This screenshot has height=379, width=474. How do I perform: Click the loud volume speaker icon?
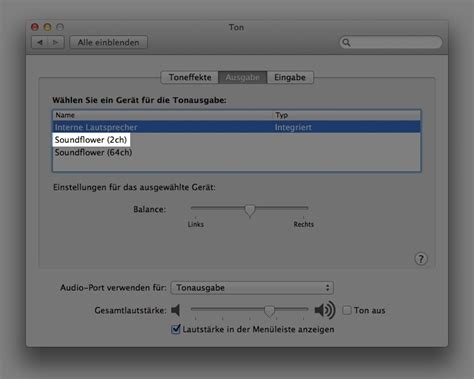click(325, 310)
